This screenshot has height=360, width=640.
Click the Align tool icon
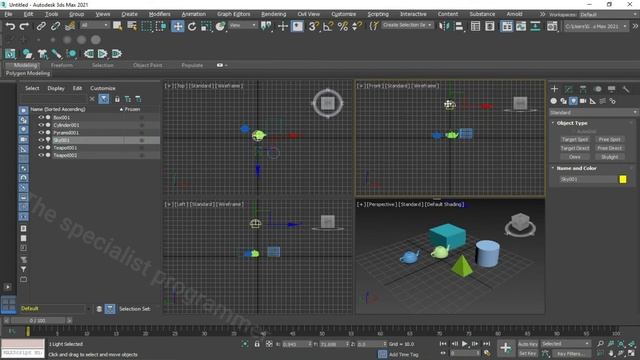[459, 27]
